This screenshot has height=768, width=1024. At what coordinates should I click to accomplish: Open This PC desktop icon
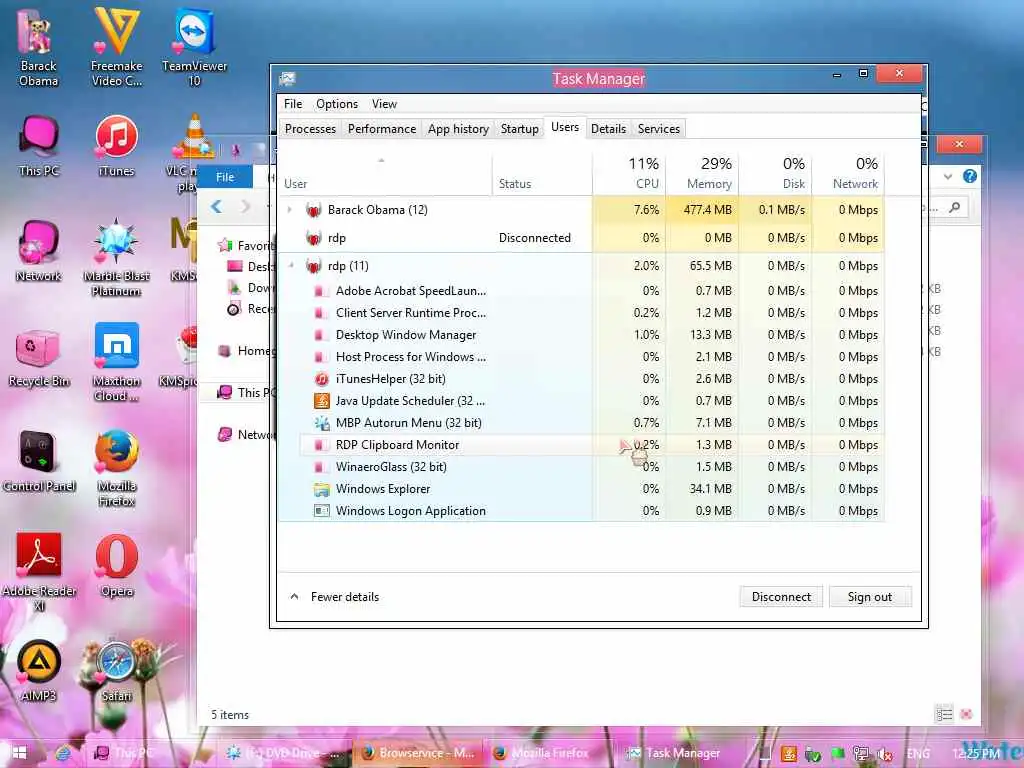click(39, 146)
